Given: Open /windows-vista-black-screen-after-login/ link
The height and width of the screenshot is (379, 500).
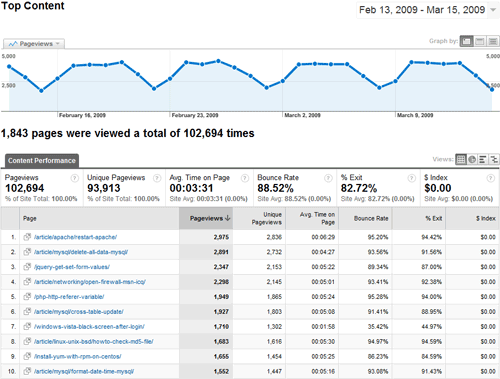Looking at the screenshot, I should point(89,327).
